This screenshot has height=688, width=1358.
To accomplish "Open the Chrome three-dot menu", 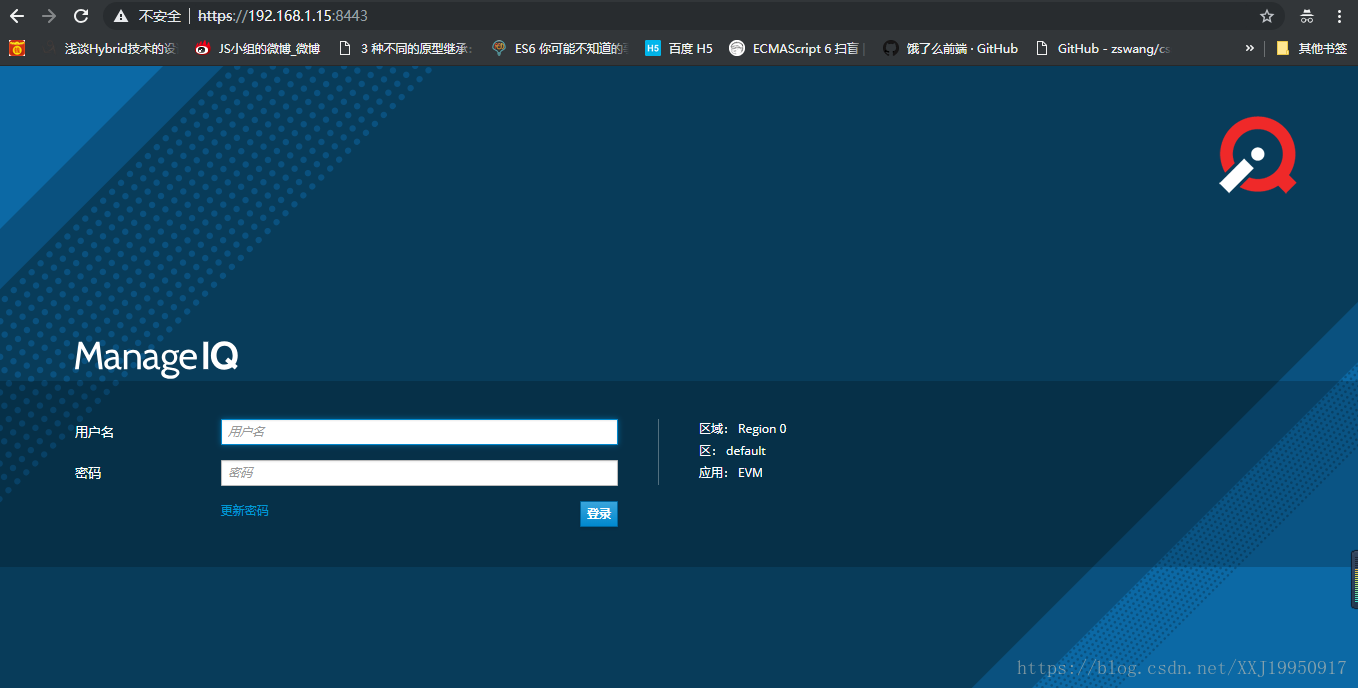I will tap(1339, 16).
